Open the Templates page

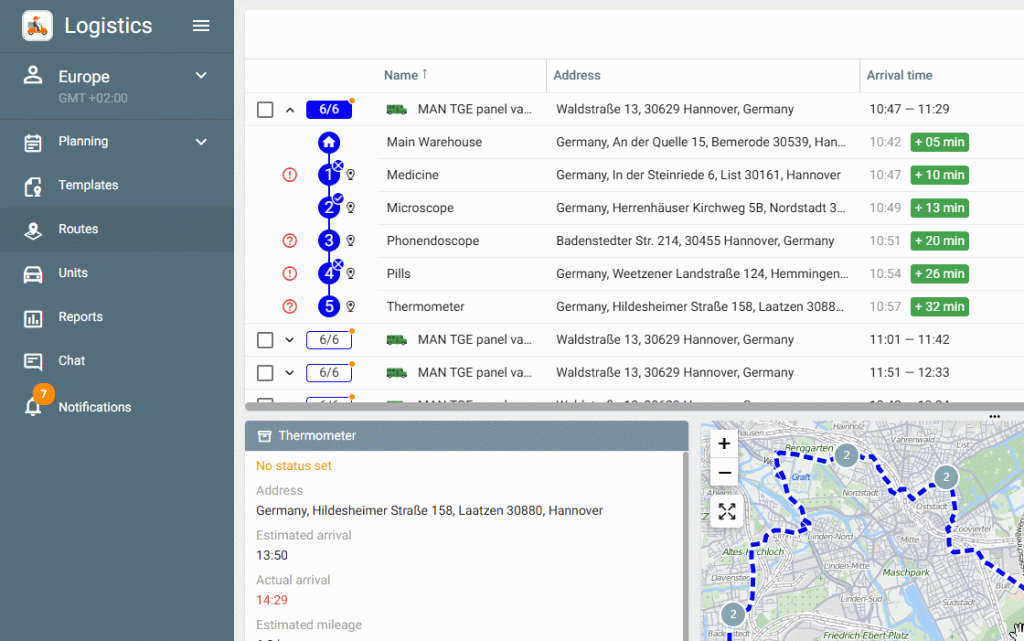pos(88,185)
